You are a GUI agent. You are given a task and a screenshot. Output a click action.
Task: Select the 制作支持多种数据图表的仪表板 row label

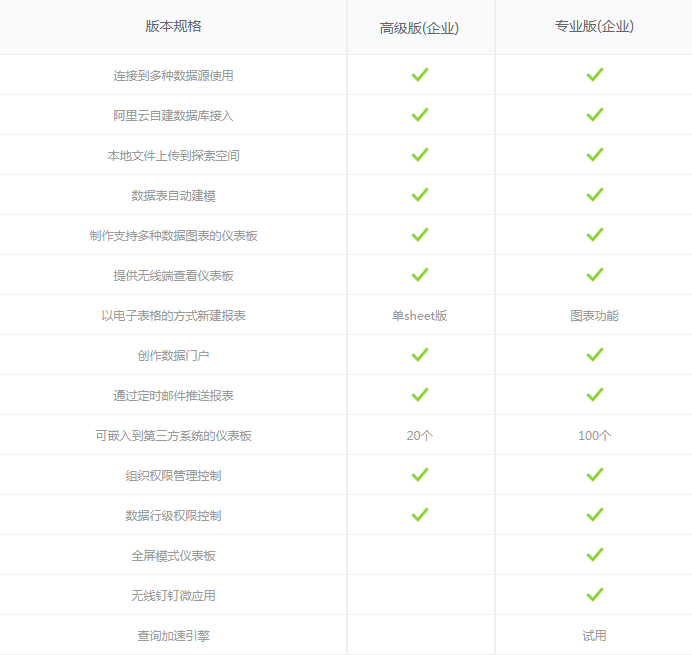point(173,236)
